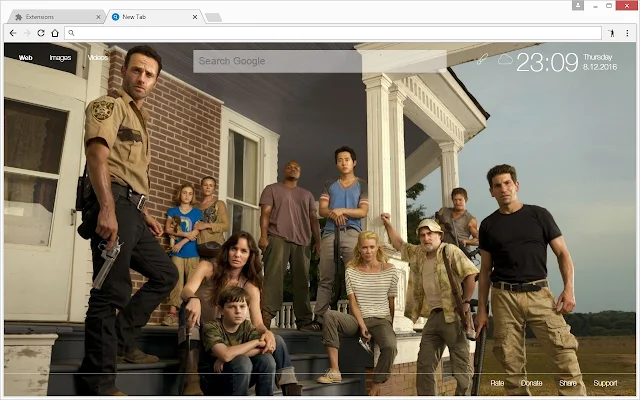Close the New Tab tab

pyautogui.click(x=195, y=17)
